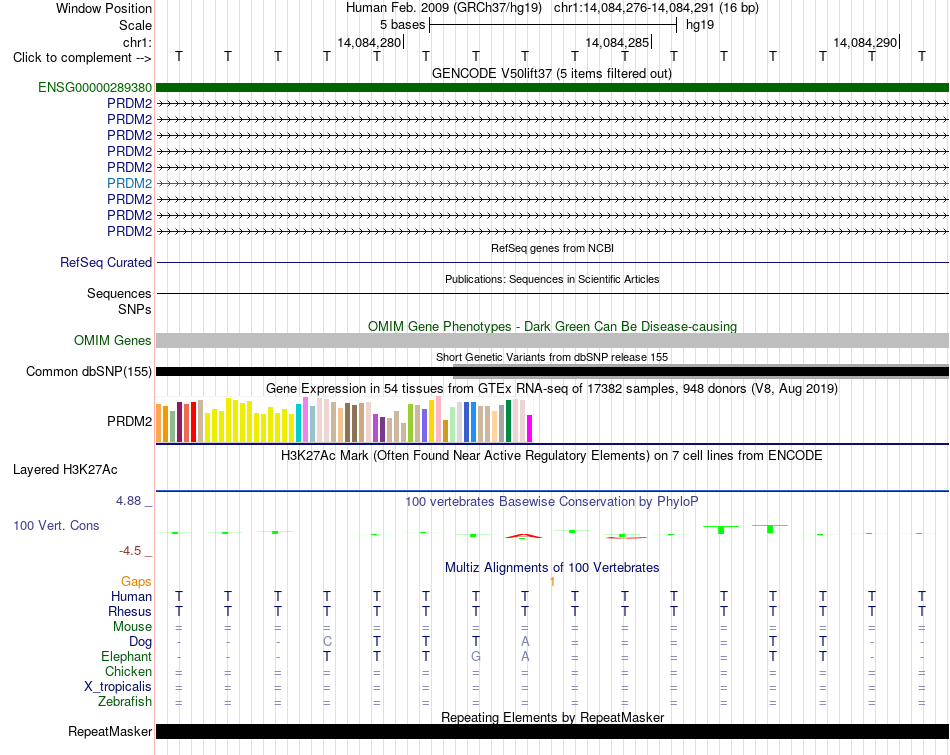Select the X_tropicalis species row label
This screenshot has width=950, height=755.
click(x=118, y=687)
